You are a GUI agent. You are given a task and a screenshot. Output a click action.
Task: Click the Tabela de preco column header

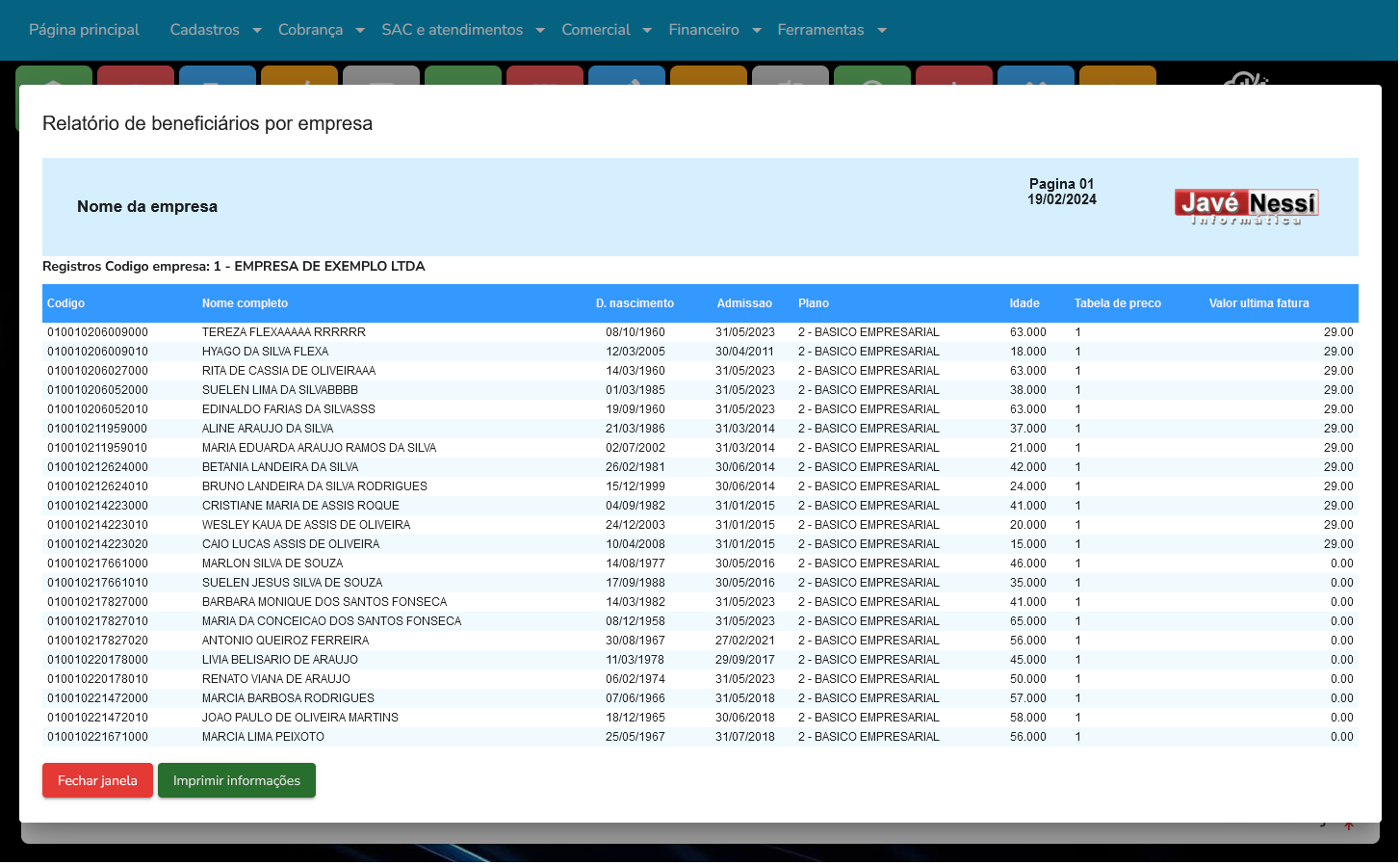coord(1117,303)
